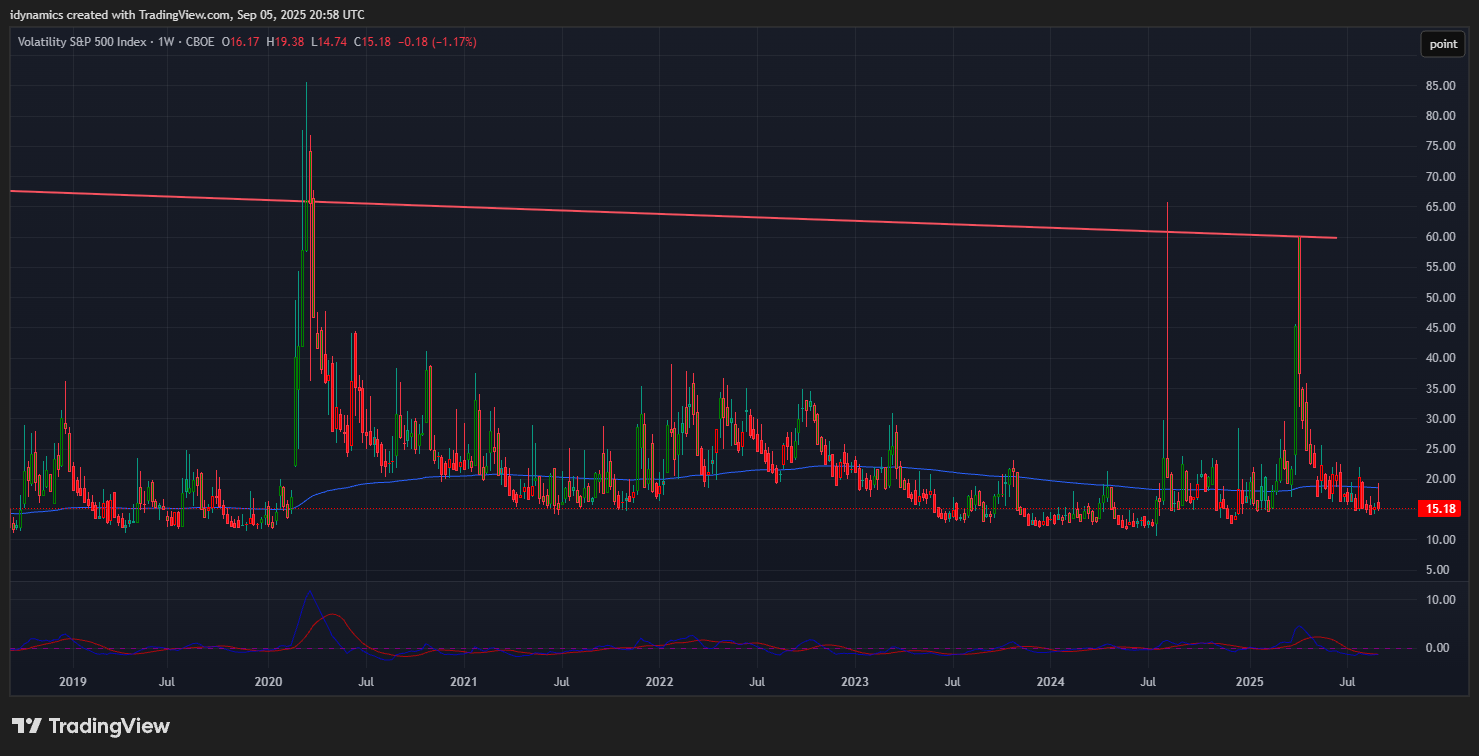
Task: Click the 20.00 price scale label
Action: point(1440,479)
